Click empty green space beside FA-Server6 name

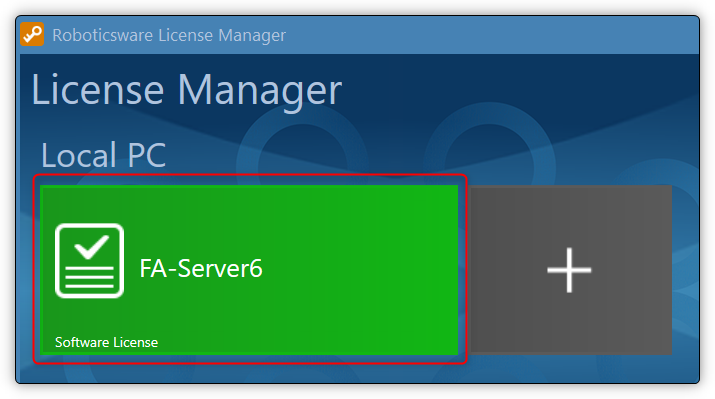(x=360, y=268)
